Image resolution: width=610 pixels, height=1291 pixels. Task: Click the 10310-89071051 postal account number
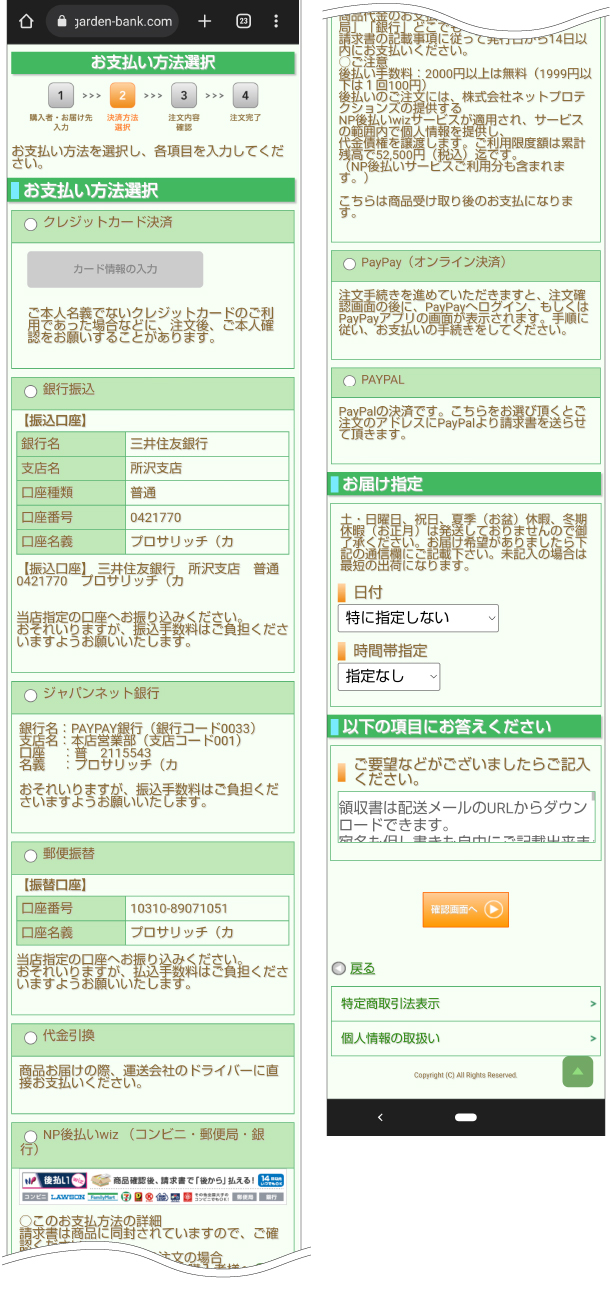click(207, 908)
